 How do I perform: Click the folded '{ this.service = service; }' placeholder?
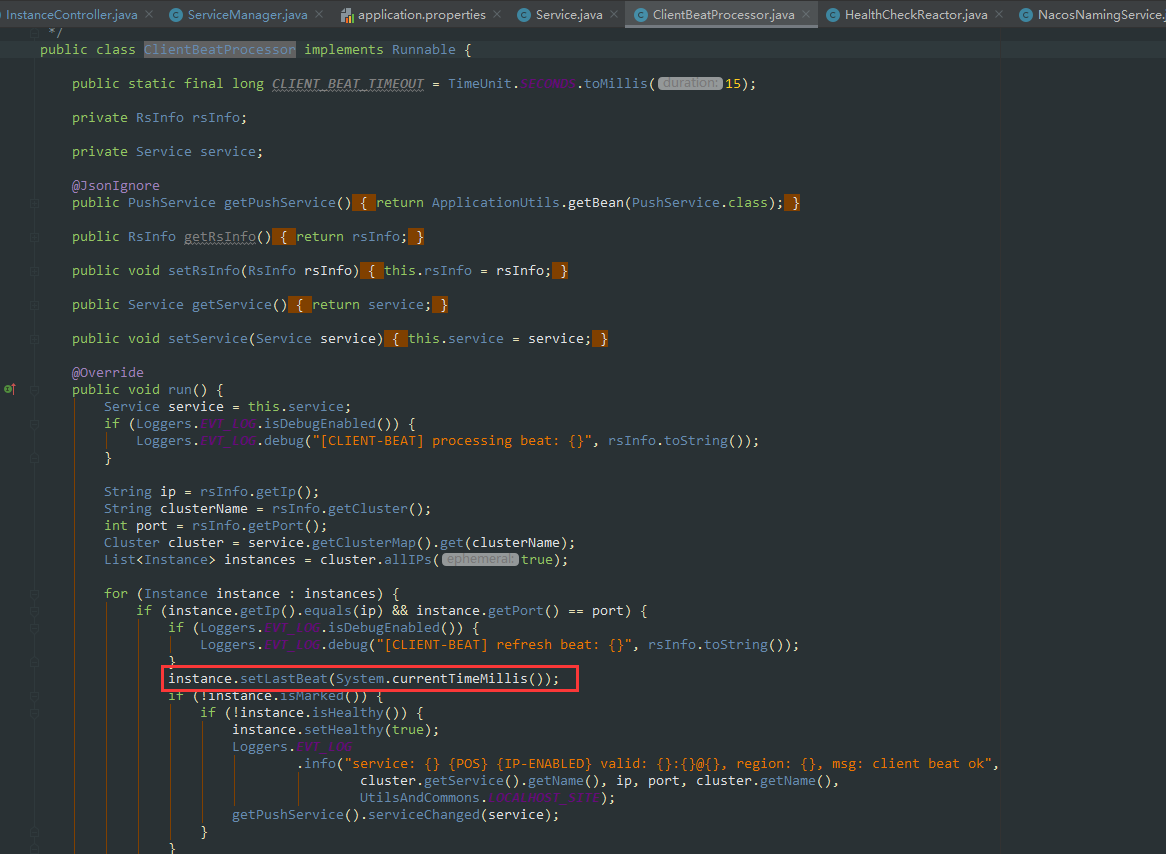pyautogui.click(x=497, y=338)
